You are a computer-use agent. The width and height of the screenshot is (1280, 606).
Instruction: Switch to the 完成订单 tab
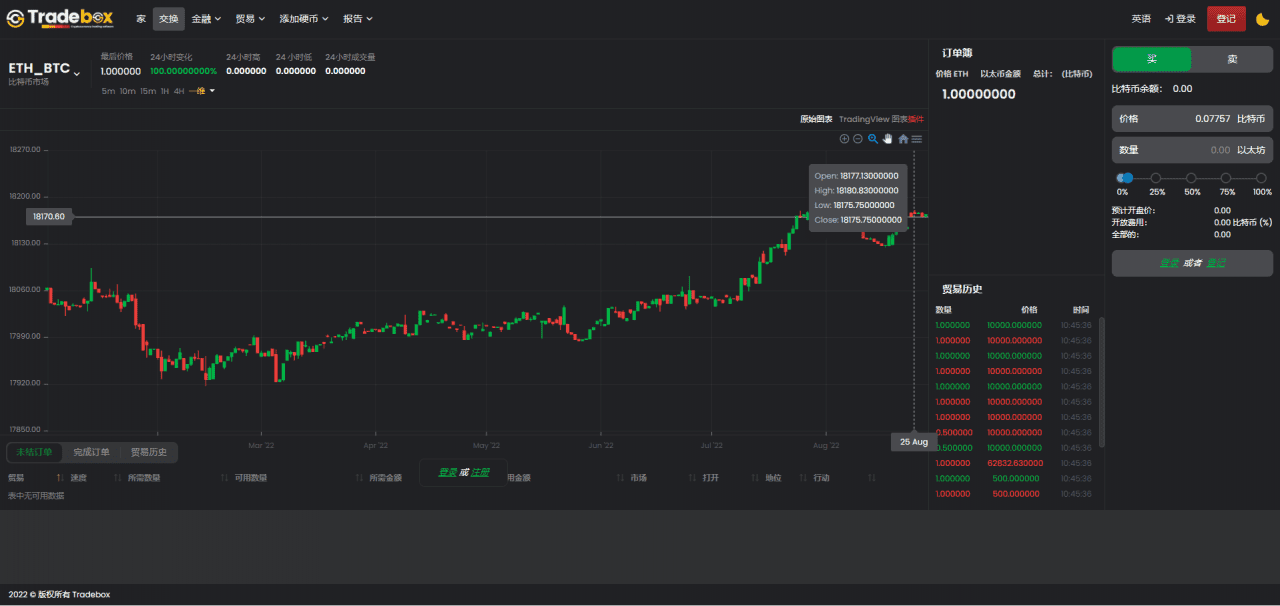coord(91,452)
